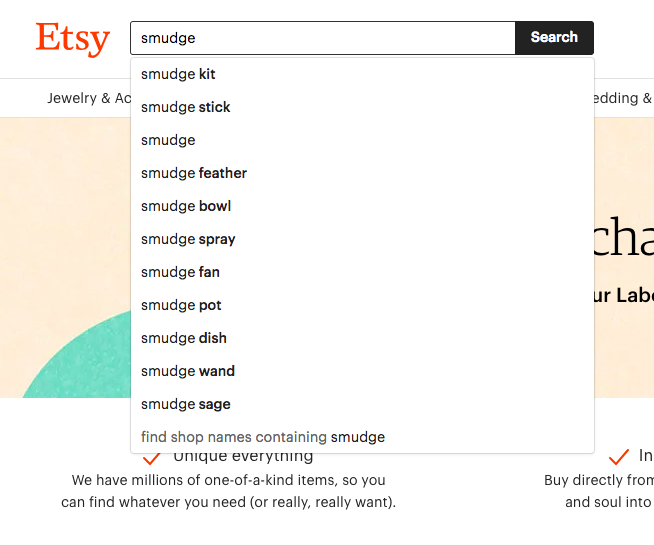The image size is (654, 545).
Task: Select the smudge sage suggestion
Action: click(186, 404)
